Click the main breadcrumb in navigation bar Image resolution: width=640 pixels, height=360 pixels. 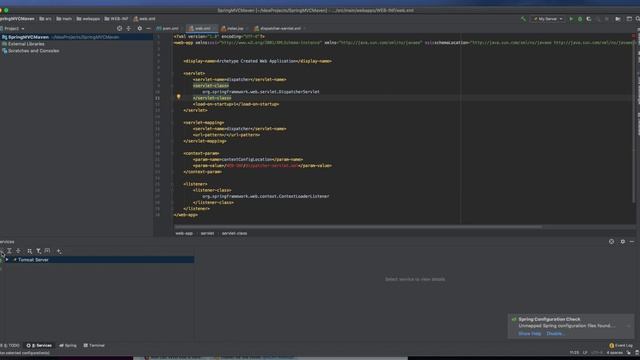coord(64,19)
